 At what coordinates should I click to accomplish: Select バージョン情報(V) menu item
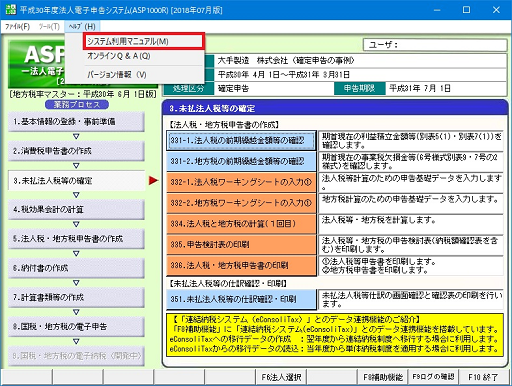pos(144,75)
